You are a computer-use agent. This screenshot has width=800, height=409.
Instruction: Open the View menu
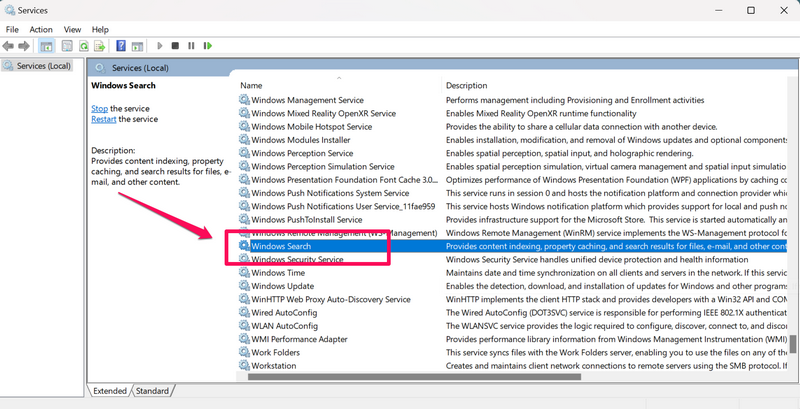[x=72, y=30]
